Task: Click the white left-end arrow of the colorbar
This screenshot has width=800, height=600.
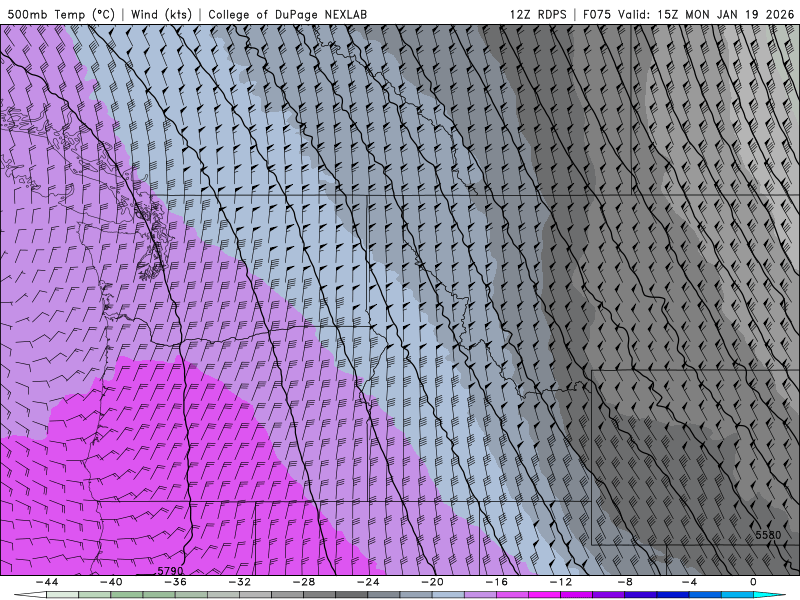Action: tap(30, 595)
